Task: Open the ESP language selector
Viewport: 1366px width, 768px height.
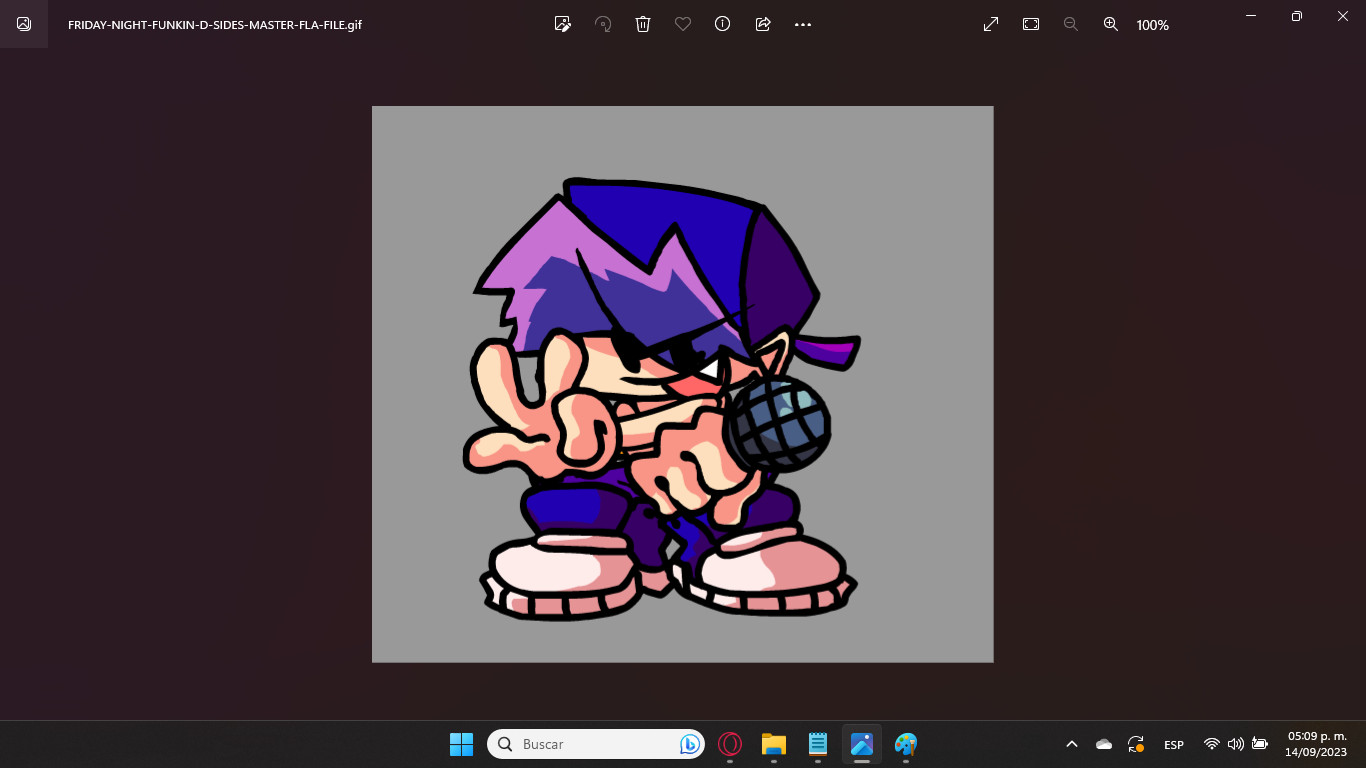Action: point(1174,745)
